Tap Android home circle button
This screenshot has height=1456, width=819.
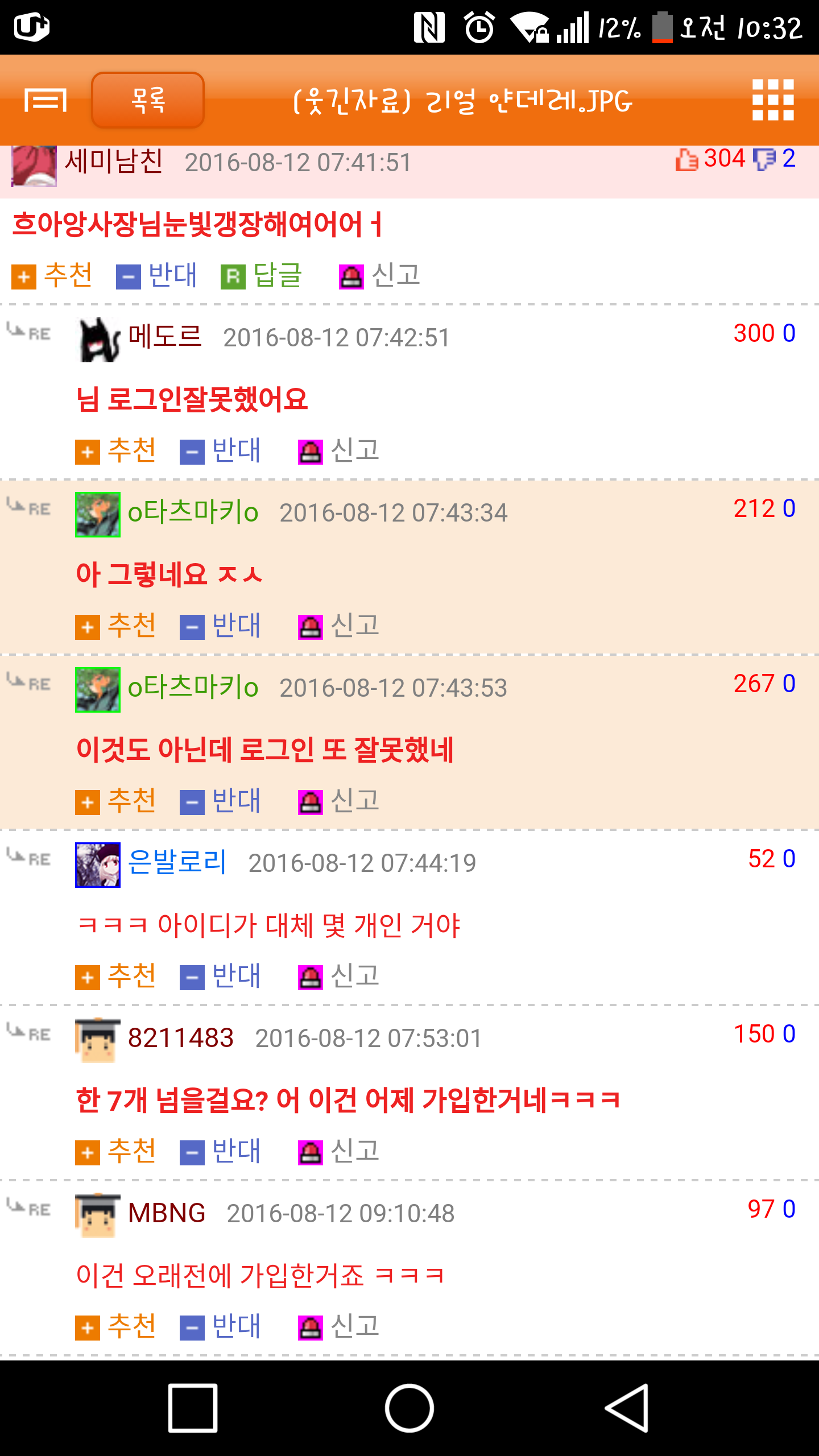[x=409, y=1408]
